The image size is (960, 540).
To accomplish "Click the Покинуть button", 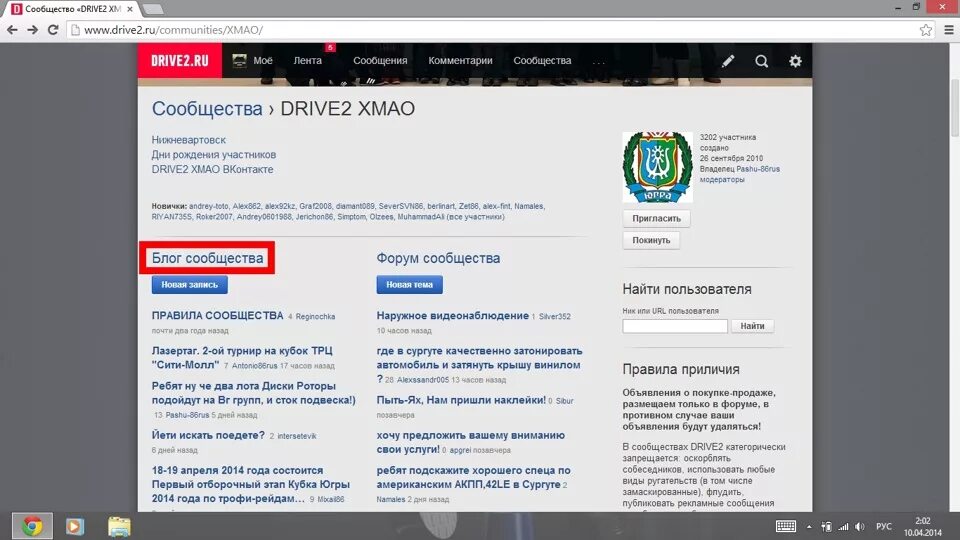I will (x=651, y=240).
